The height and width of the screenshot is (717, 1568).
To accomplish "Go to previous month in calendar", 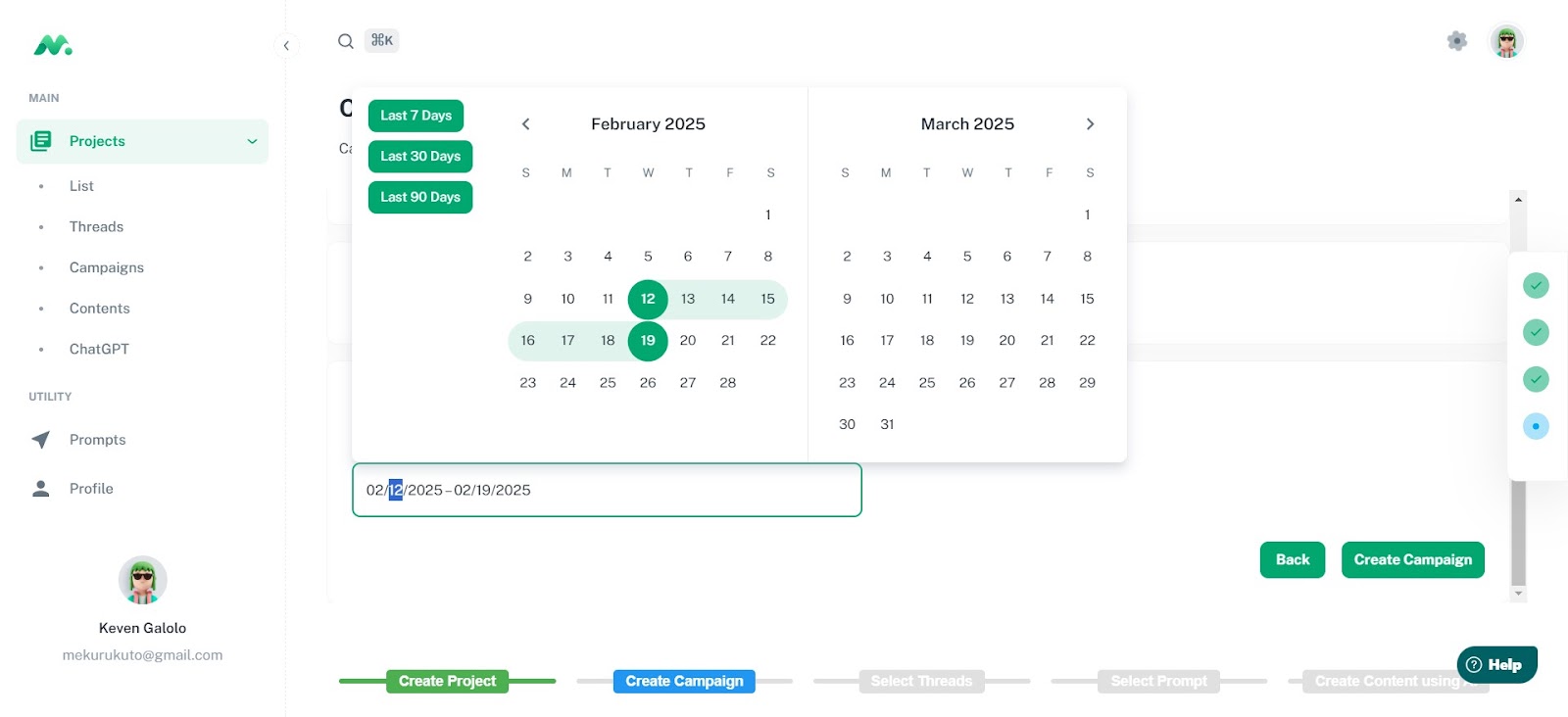I will tap(526, 124).
